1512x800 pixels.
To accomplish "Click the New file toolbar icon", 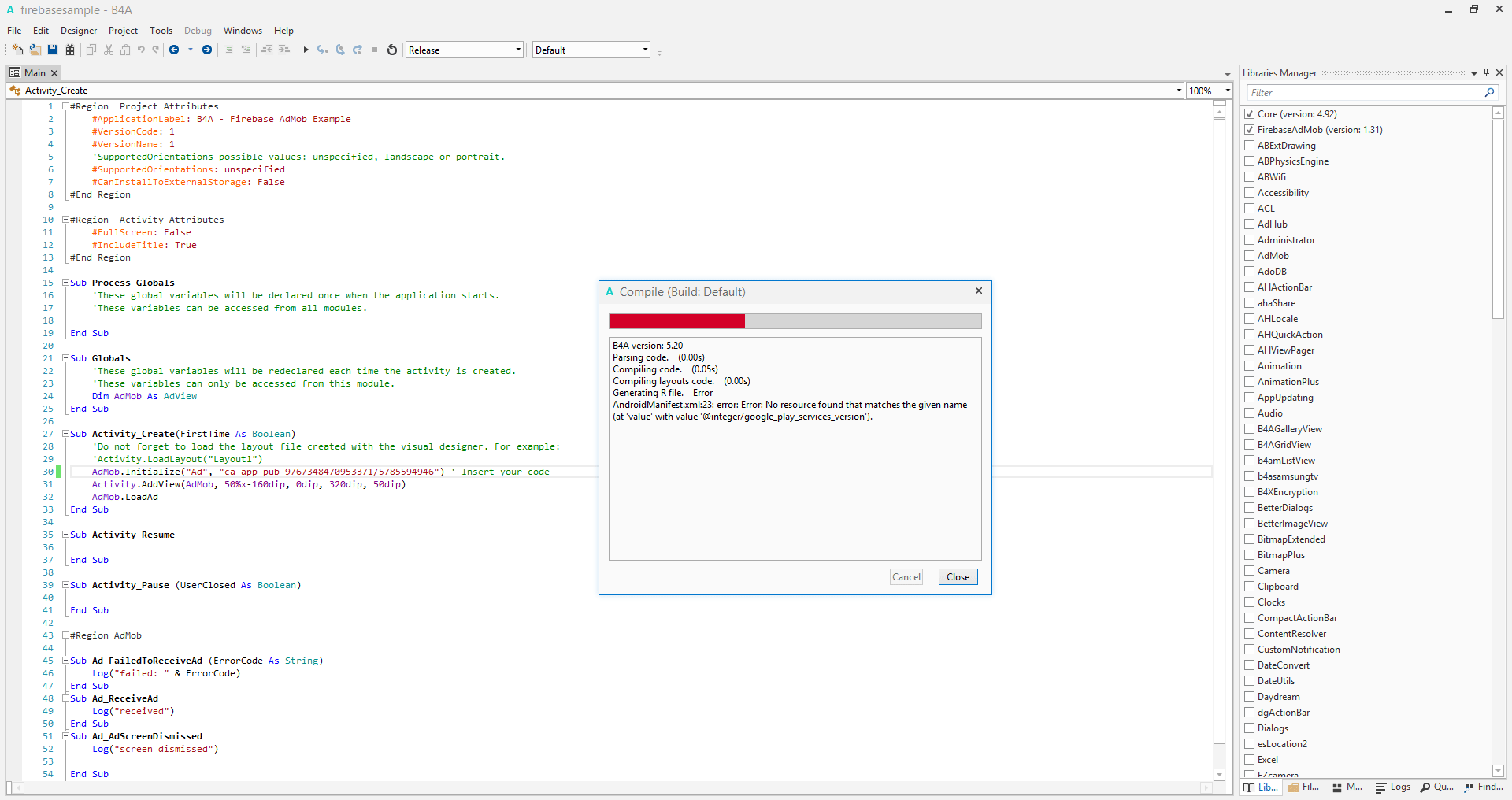I will [x=18, y=50].
